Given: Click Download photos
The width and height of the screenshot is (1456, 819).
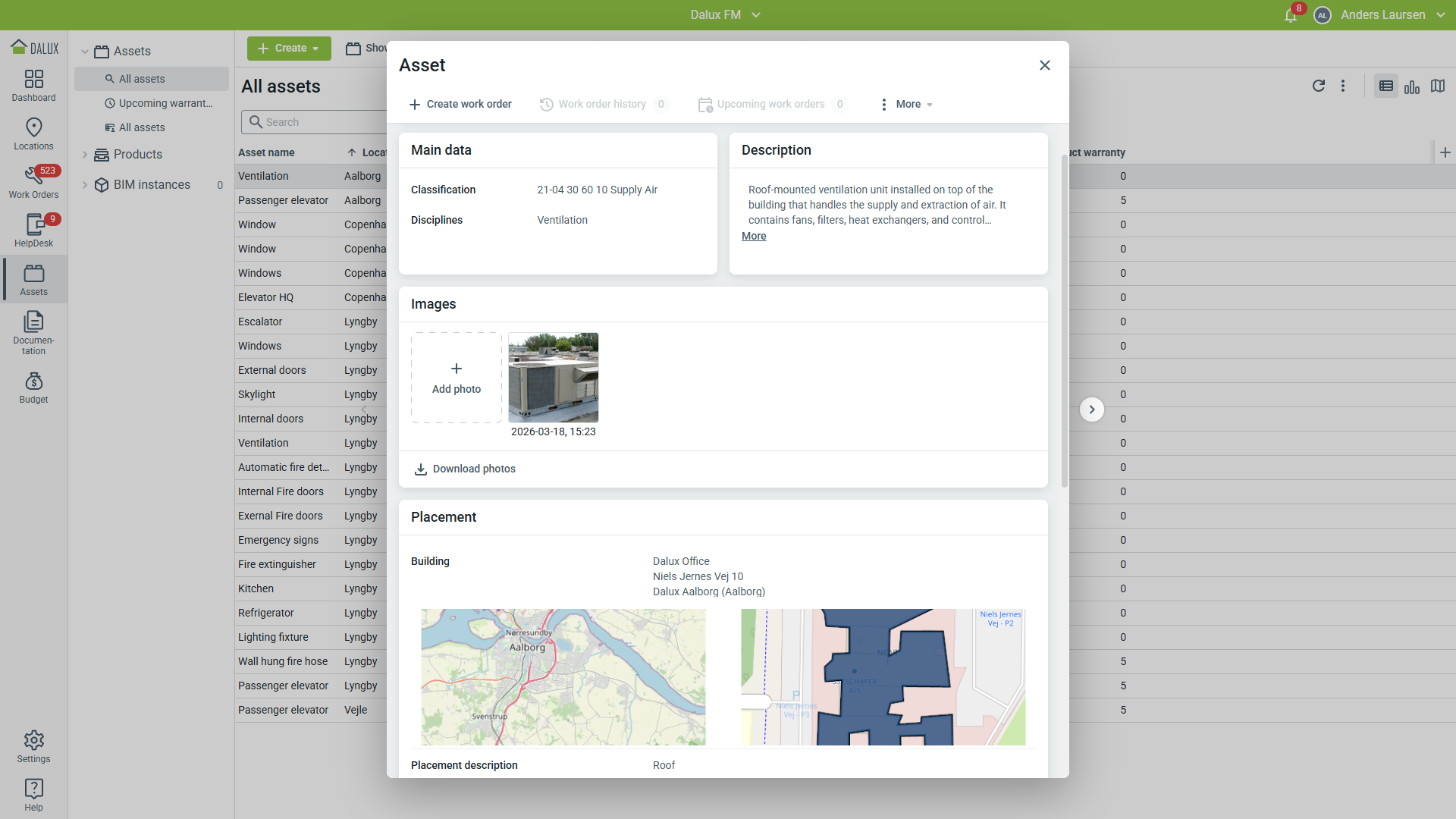Looking at the screenshot, I should coord(465,469).
